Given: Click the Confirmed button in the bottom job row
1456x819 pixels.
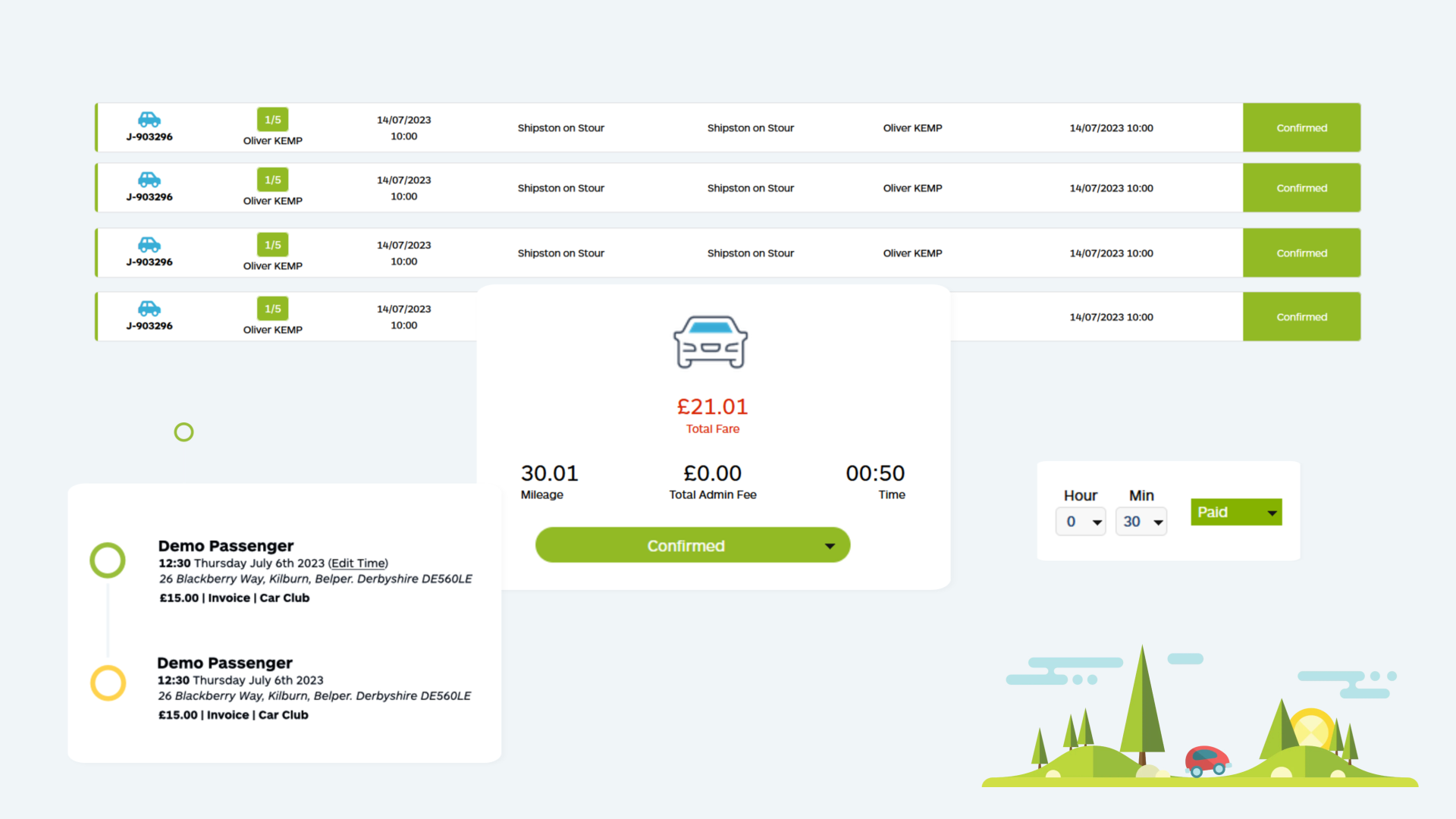Looking at the screenshot, I should click(x=1301, y=316).
